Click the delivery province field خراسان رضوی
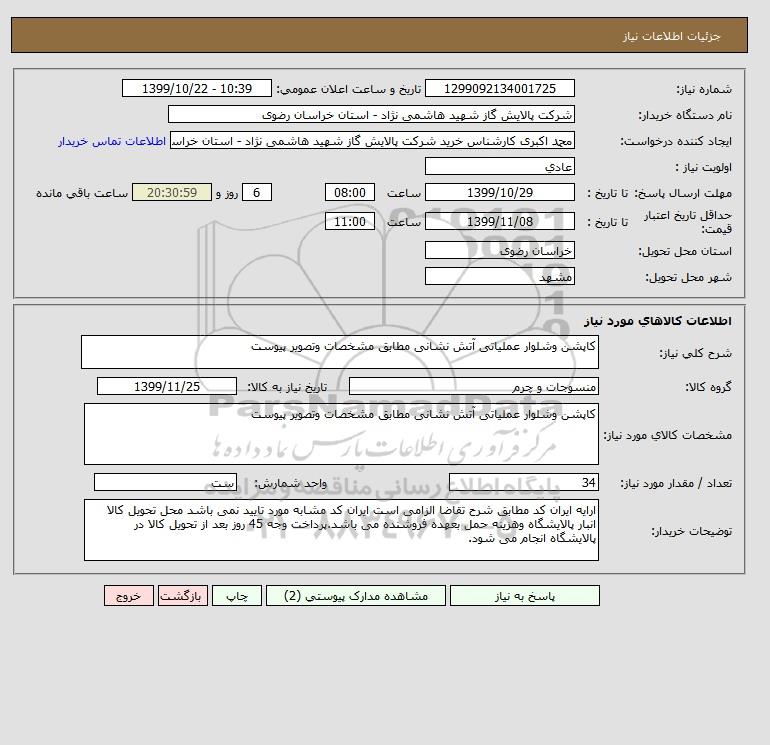The width and height of the screenshot is (770, 745). [499, 250]
